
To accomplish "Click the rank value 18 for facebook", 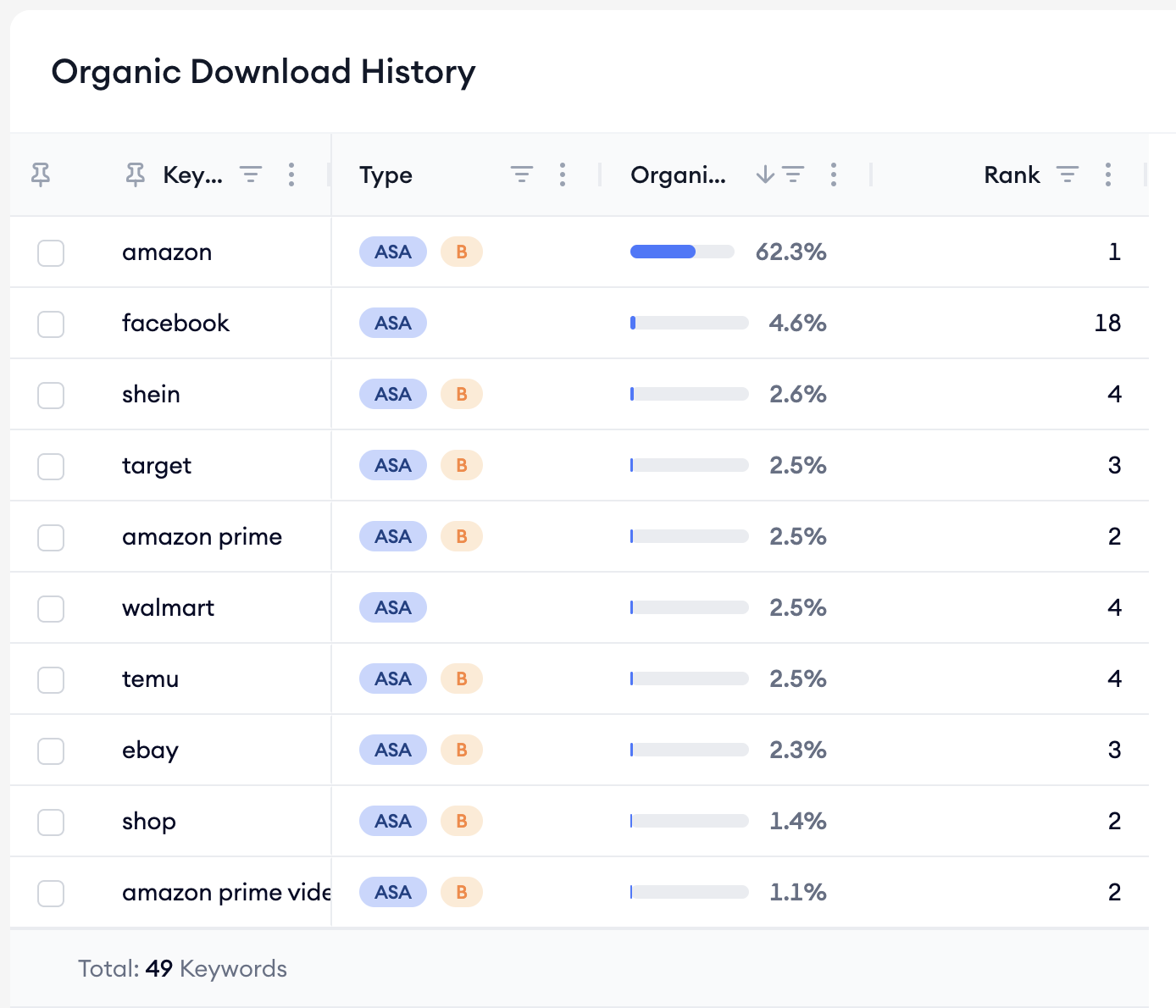I will tap(1107, 323).
